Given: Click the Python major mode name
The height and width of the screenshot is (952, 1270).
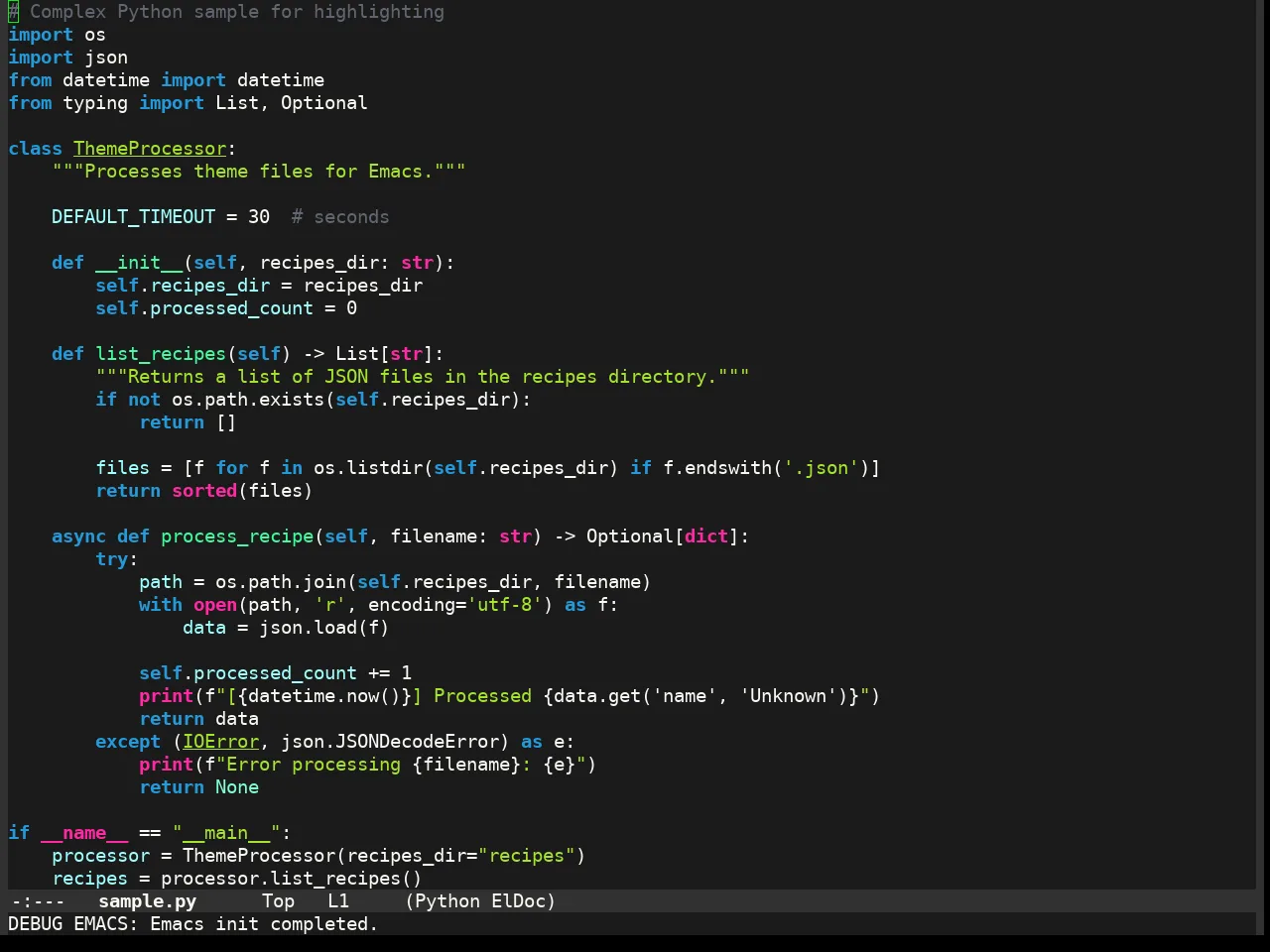Looking at the screenshot, I should (x=447, y=901).
